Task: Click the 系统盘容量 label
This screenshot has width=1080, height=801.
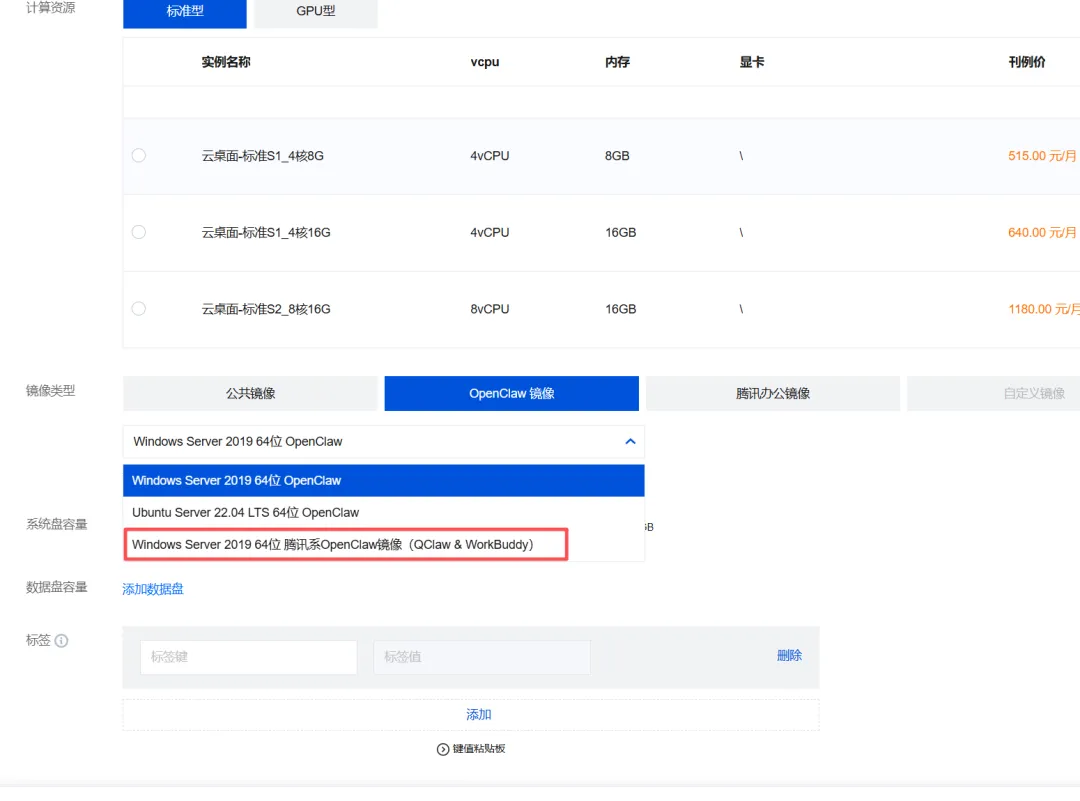Action: point(56,524)
